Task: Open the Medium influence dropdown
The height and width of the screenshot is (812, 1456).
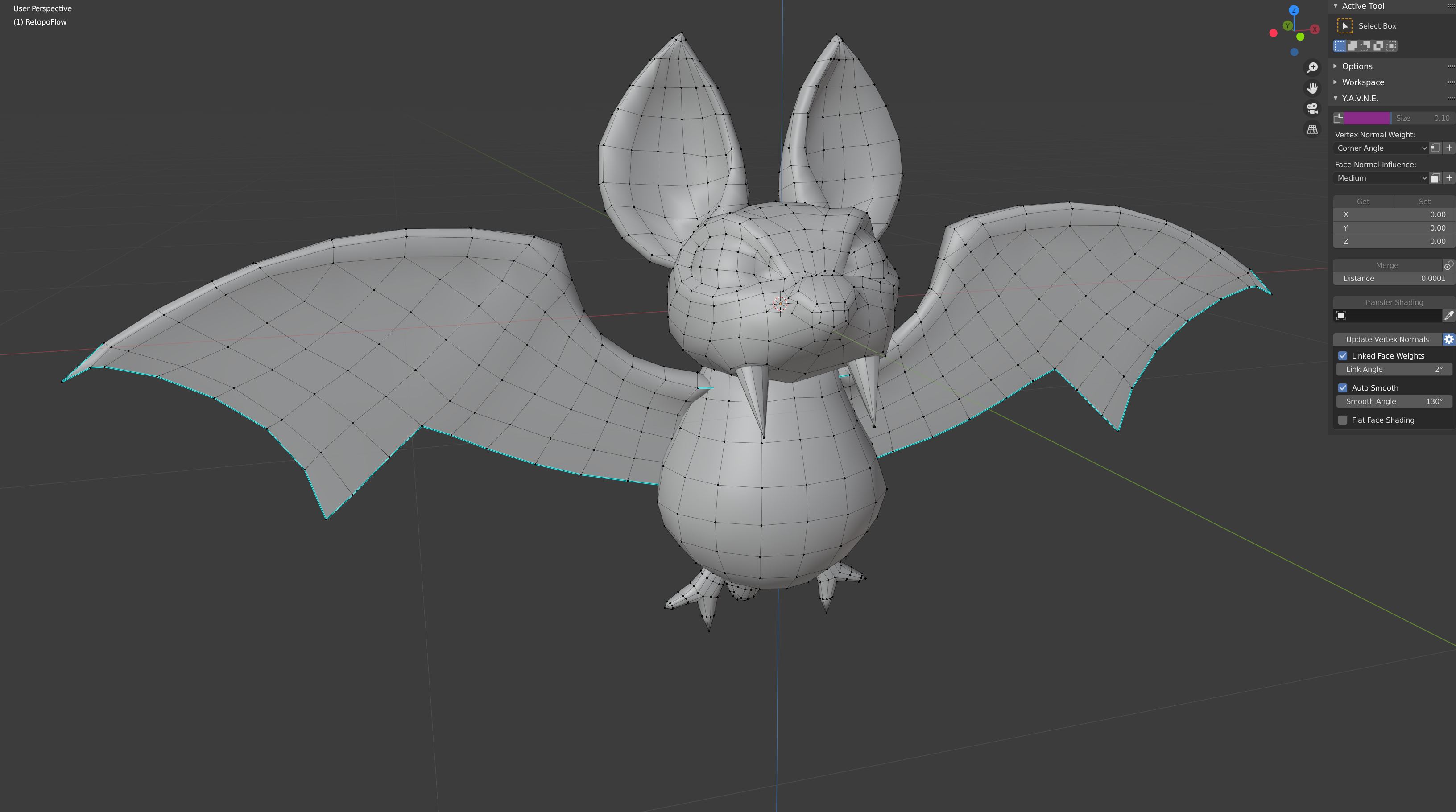Action: [x=1381, y=178]
